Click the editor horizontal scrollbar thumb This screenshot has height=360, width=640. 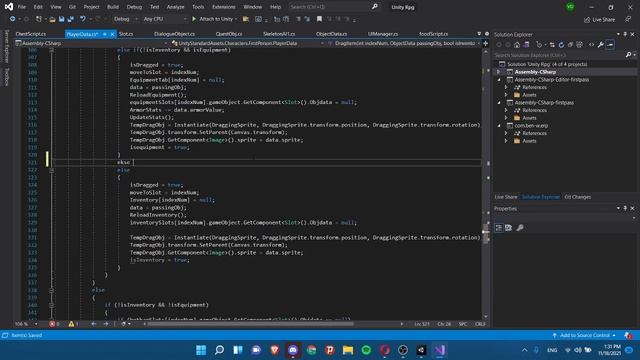coord(250,324)
